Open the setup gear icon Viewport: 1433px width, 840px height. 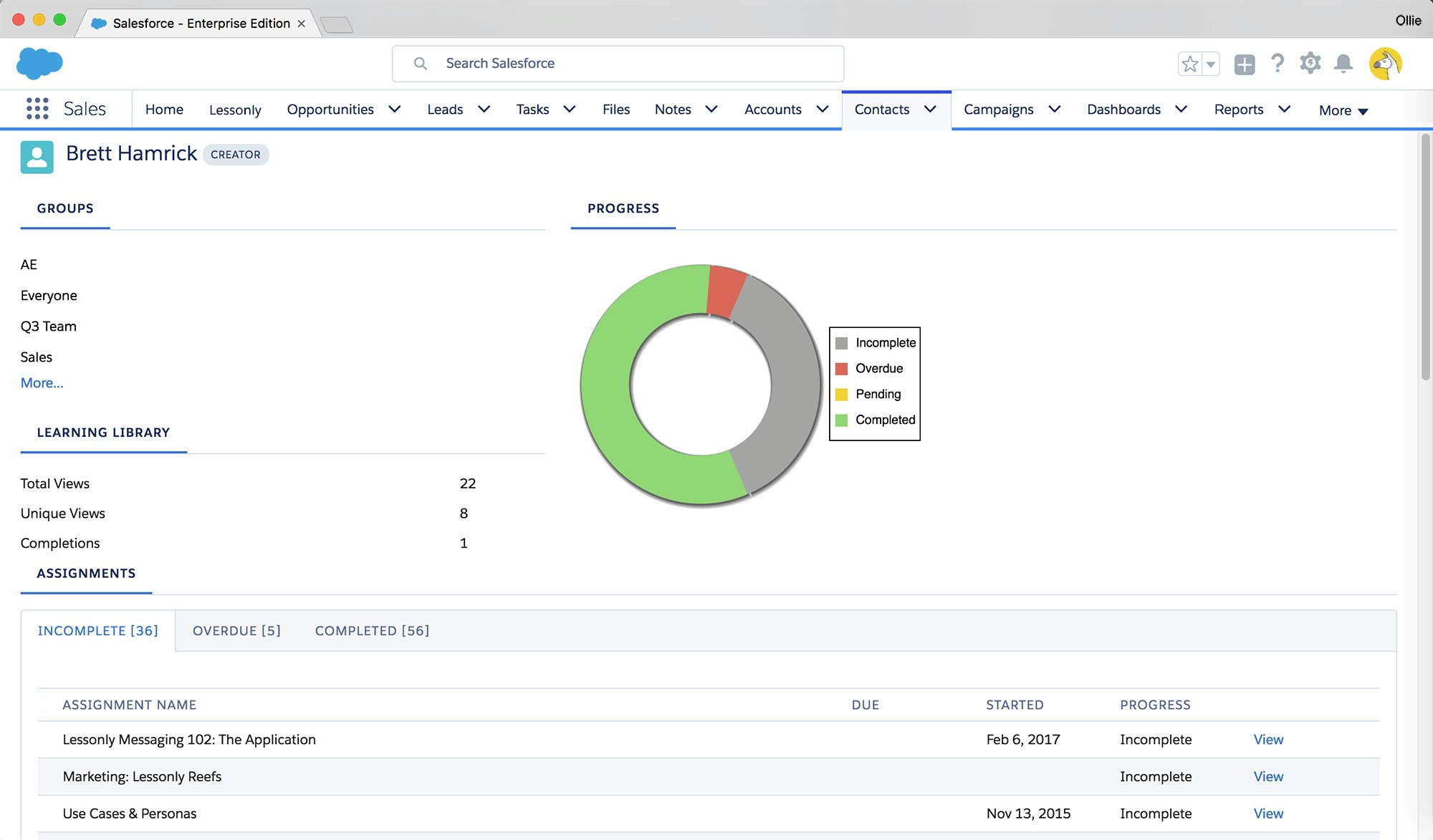[x=1310, y=63]
